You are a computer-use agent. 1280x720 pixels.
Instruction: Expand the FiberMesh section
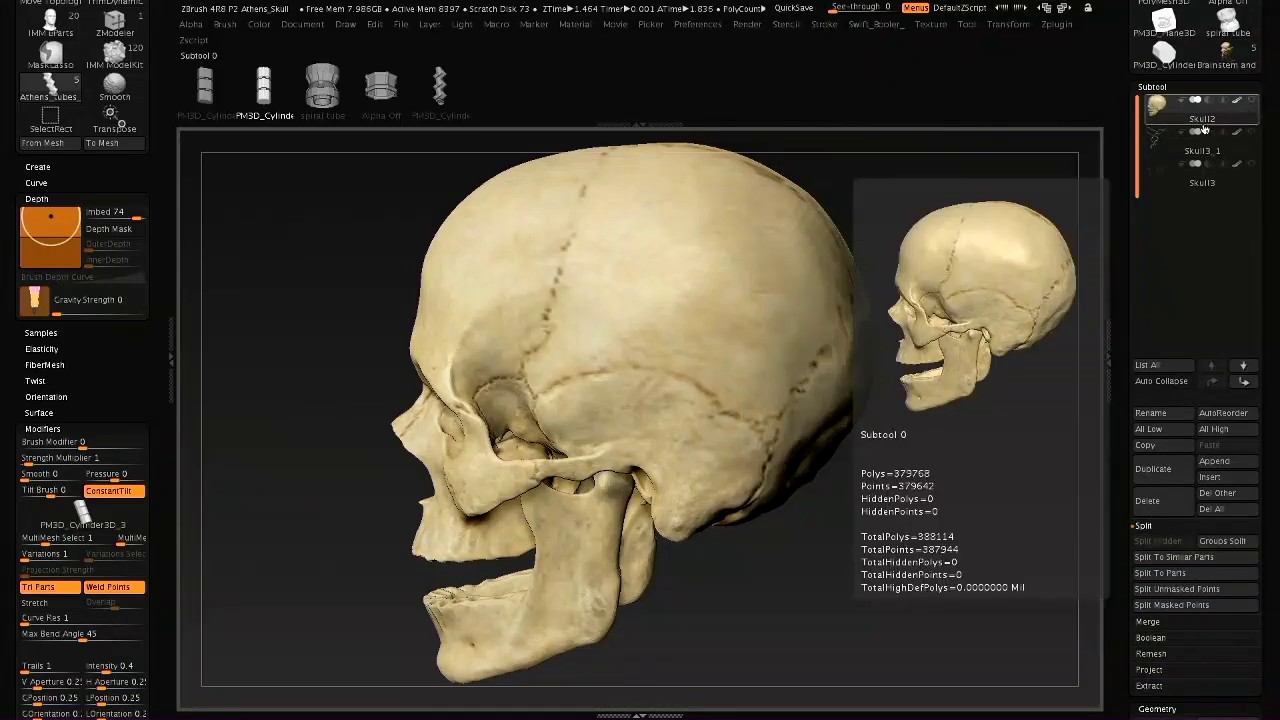click(45, 365)
